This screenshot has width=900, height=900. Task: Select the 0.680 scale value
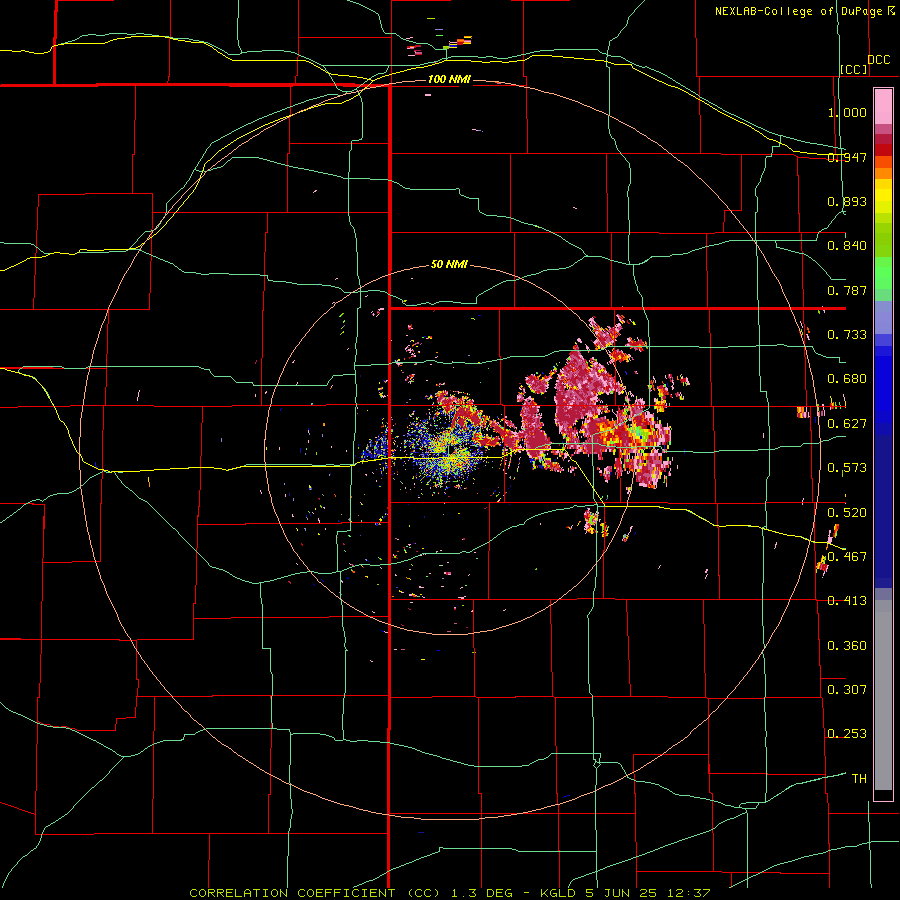tap(847, 379)
